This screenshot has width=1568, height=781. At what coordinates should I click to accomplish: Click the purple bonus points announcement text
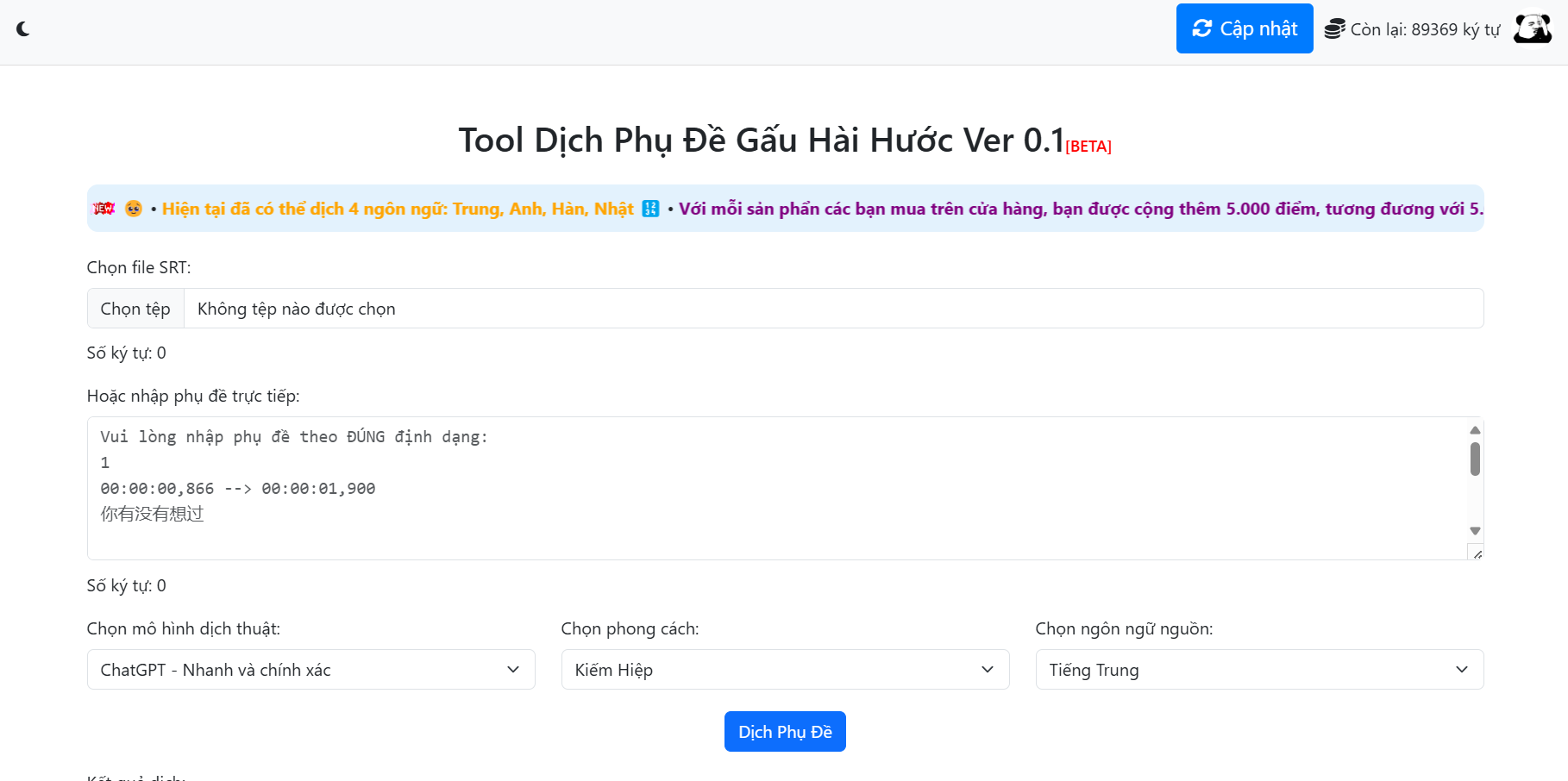(1078, 209)
